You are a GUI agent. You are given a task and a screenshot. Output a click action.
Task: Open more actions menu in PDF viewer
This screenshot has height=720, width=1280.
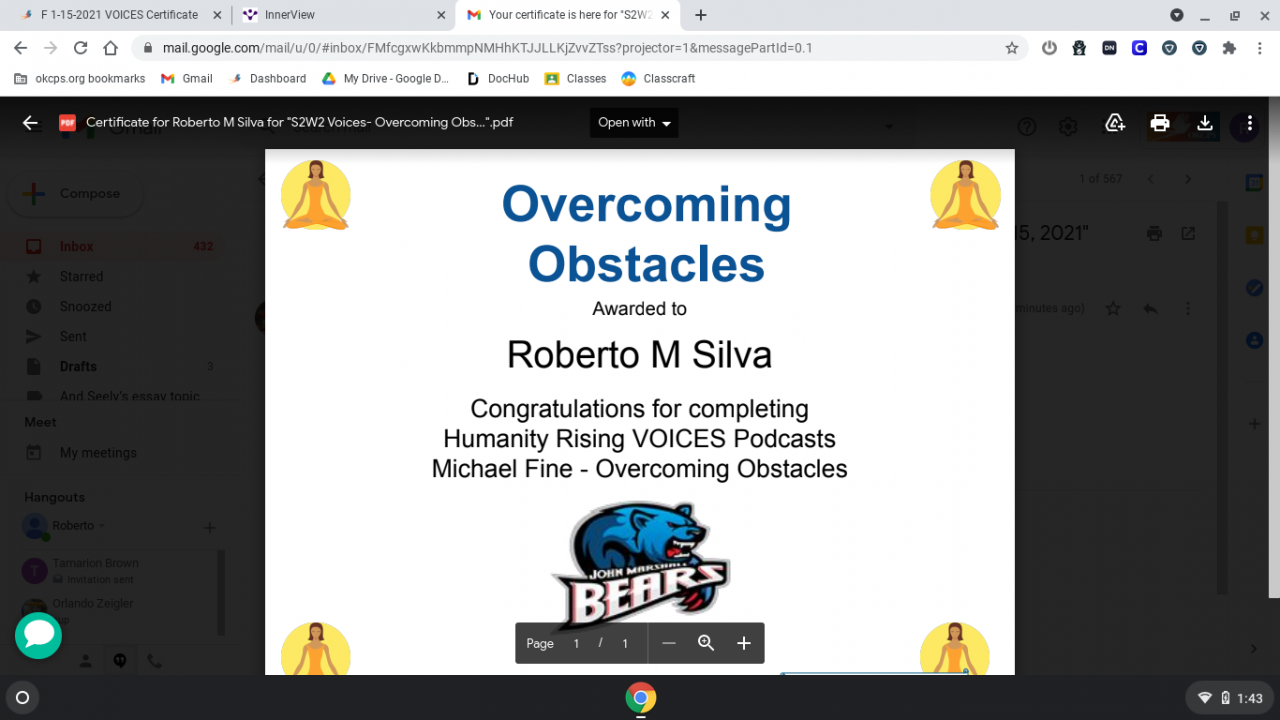1249,123
